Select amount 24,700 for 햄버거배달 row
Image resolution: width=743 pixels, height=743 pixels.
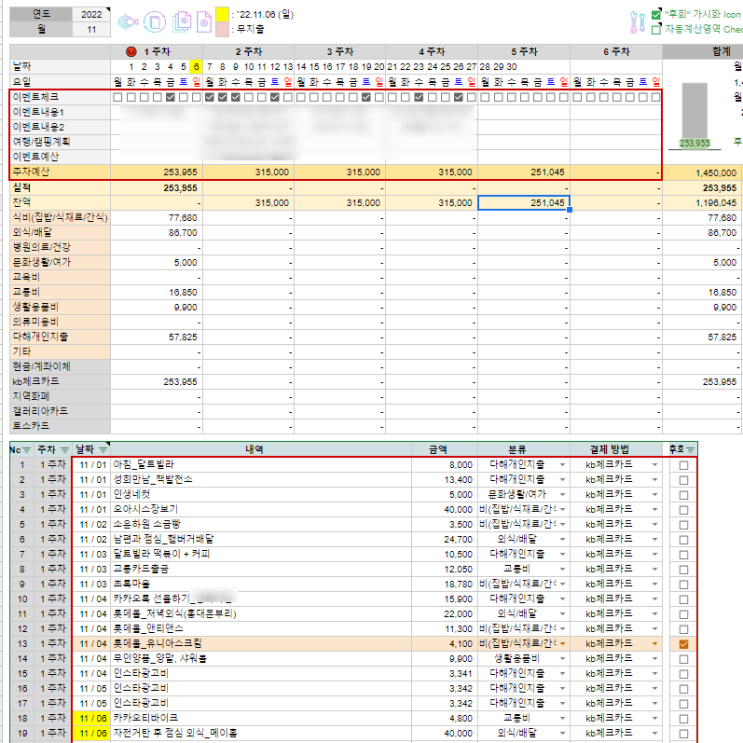click(444, 540)
